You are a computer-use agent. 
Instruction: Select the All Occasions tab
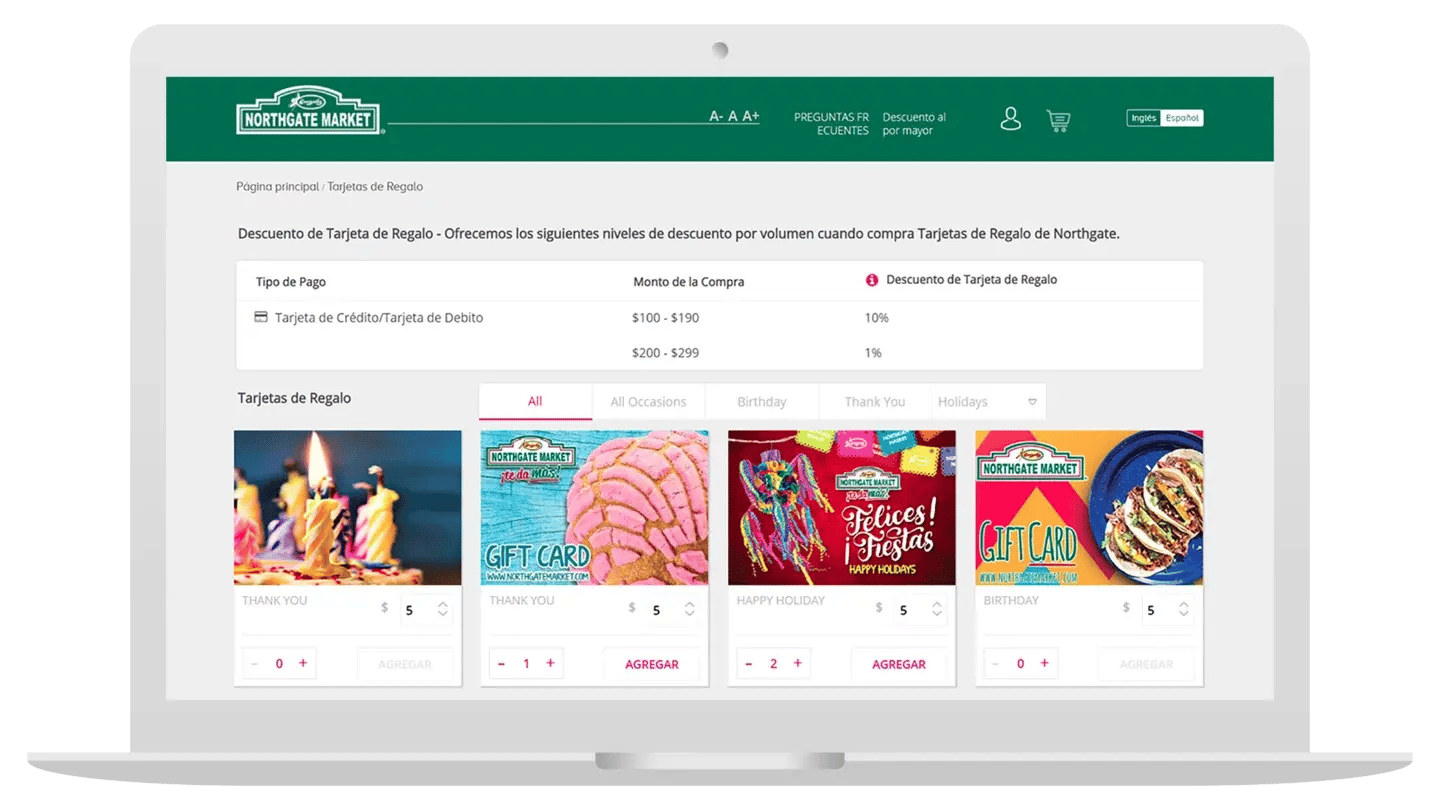648,401
